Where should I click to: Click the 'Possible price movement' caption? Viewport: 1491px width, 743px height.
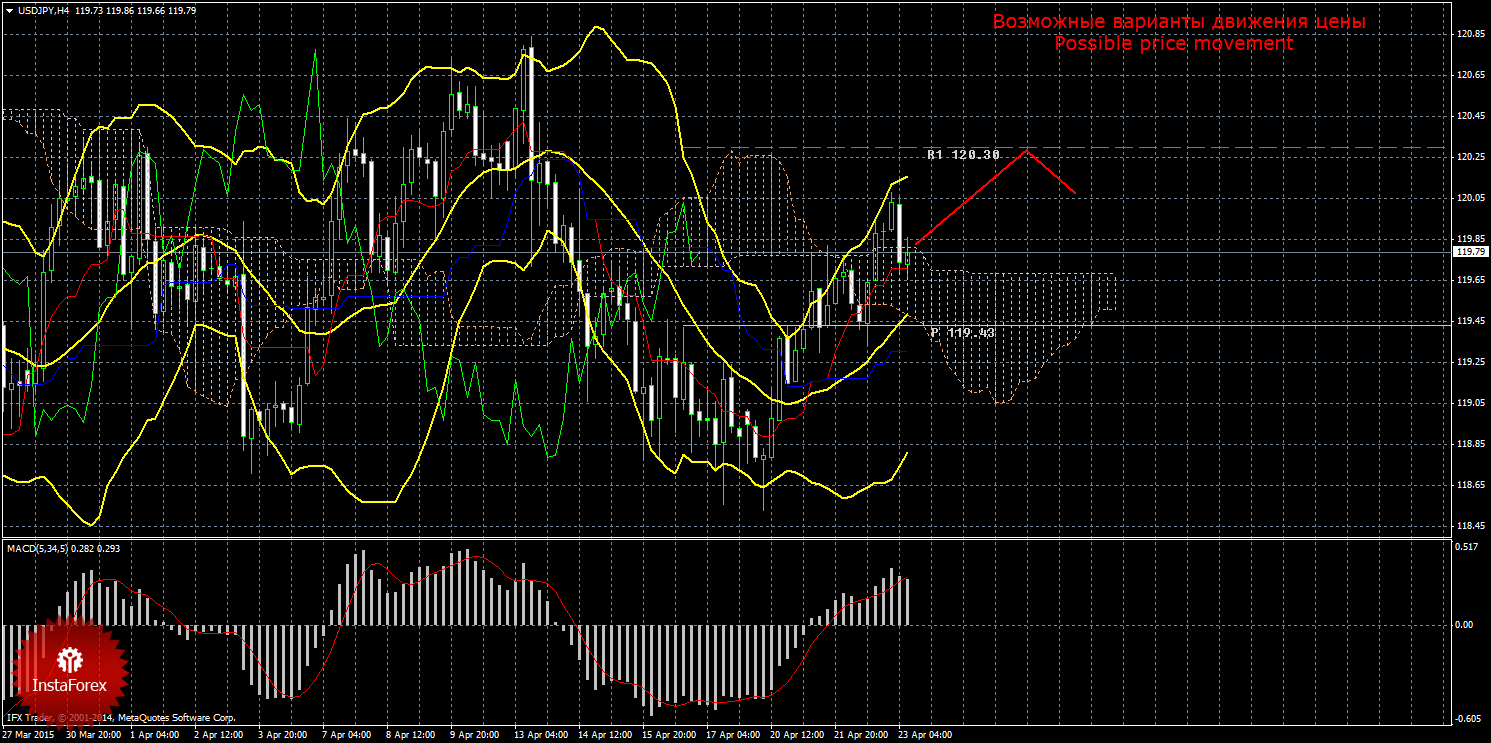pos(1173,44)
